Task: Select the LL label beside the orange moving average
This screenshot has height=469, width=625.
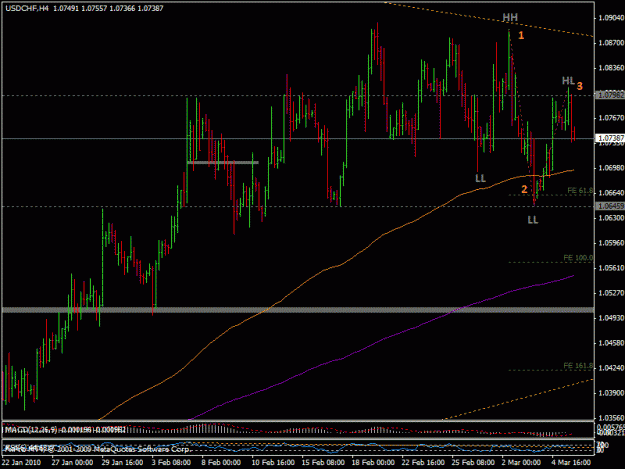Action: 481,178
